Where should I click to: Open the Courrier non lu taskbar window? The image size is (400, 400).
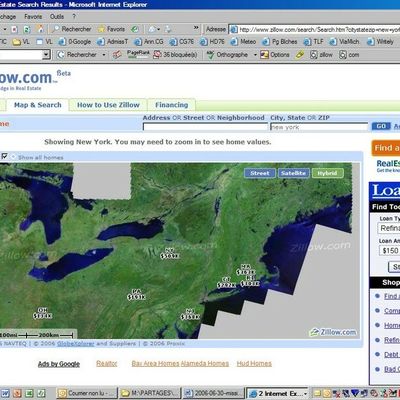tap(87, 394)
